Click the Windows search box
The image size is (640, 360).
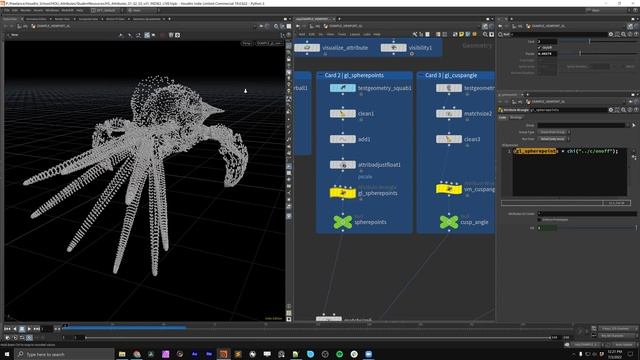64,354
